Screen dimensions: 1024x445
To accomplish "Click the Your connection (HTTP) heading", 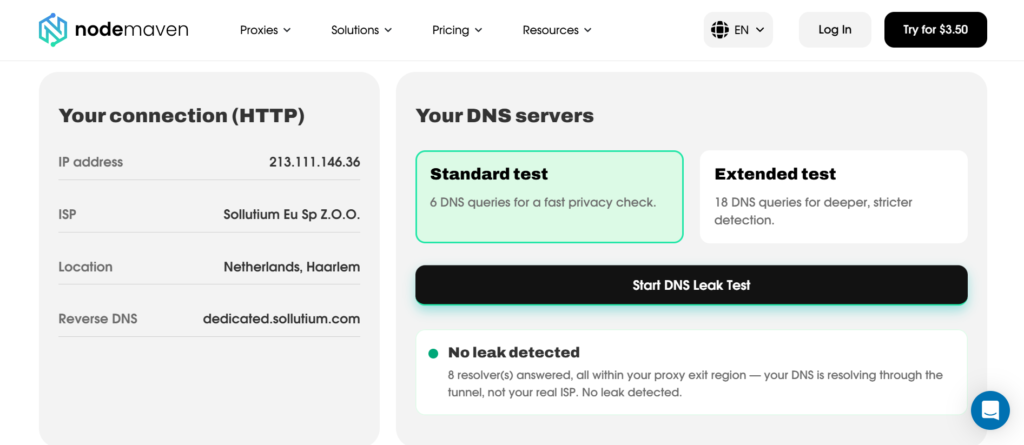I will coord(182,116).
